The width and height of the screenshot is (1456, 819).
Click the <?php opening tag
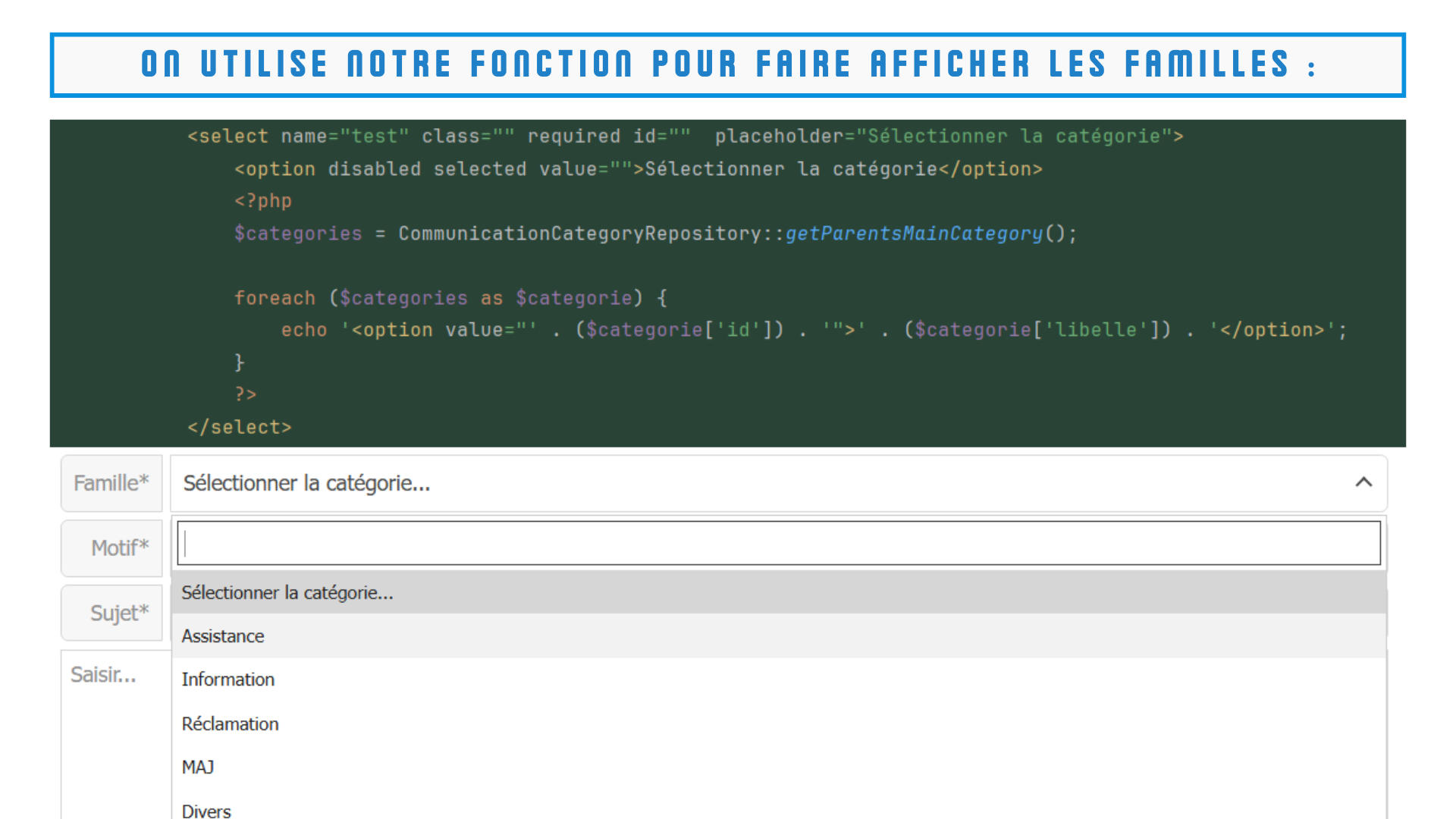click(263, 201)
